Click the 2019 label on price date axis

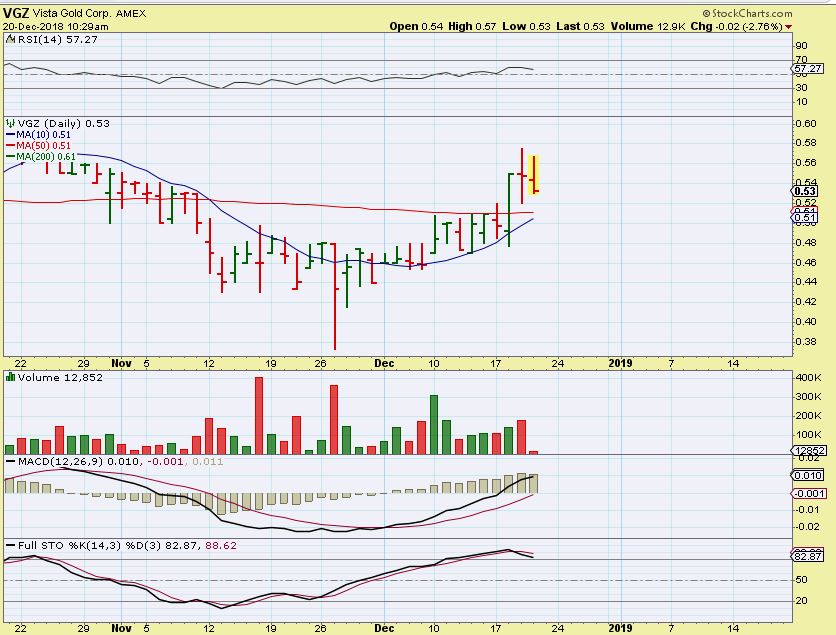621,364
